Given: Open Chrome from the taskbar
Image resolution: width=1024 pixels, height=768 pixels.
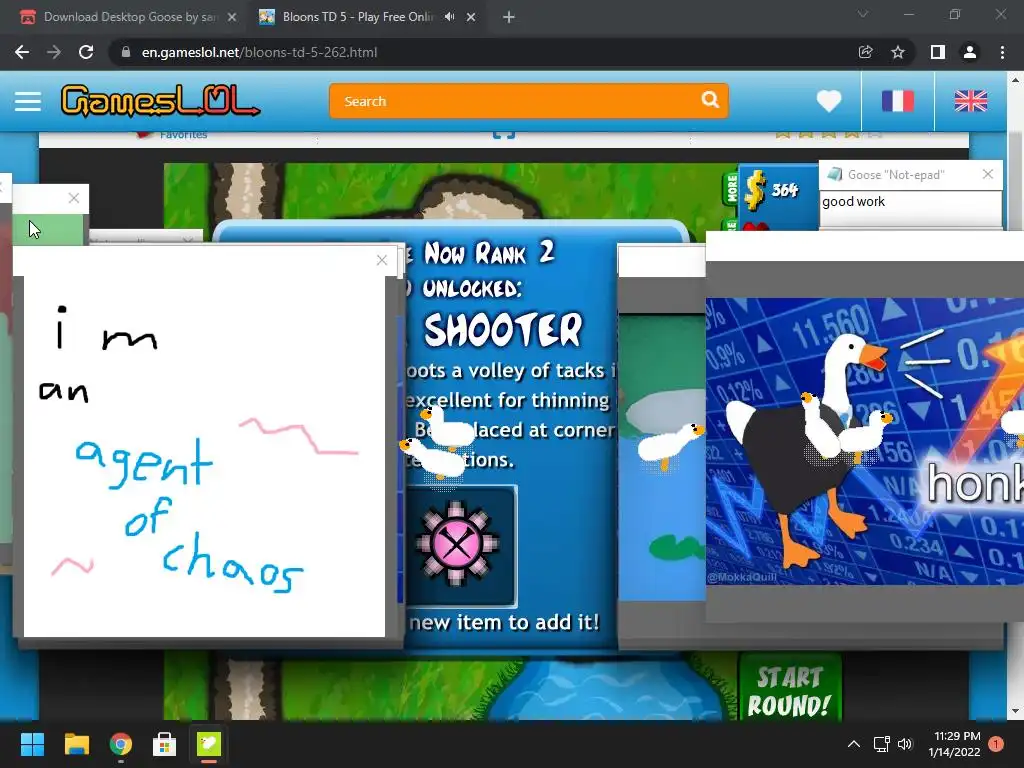Looking at the screenshot, I should [120, 744].
